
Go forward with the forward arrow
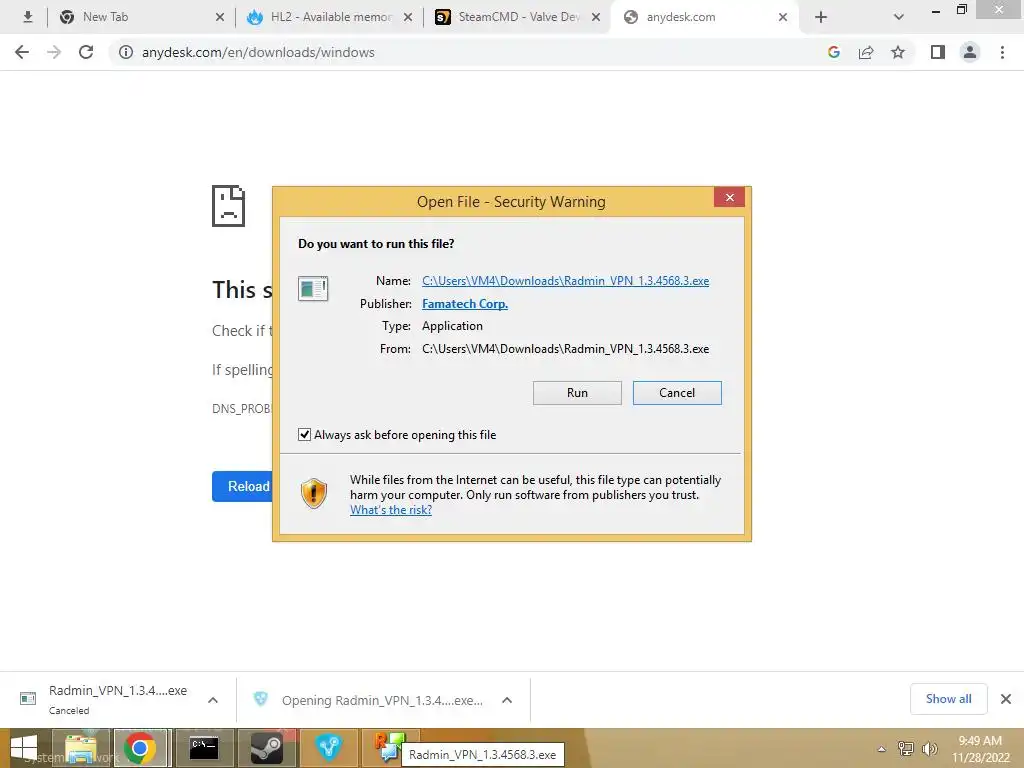[x=54, y=52]
